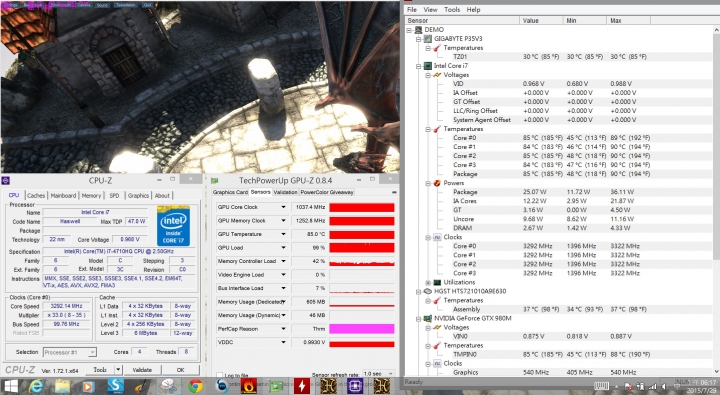Click the Max column header in HWMonitor
The width and height of the screenshot is (720, 395).
(x=628, y=21)
